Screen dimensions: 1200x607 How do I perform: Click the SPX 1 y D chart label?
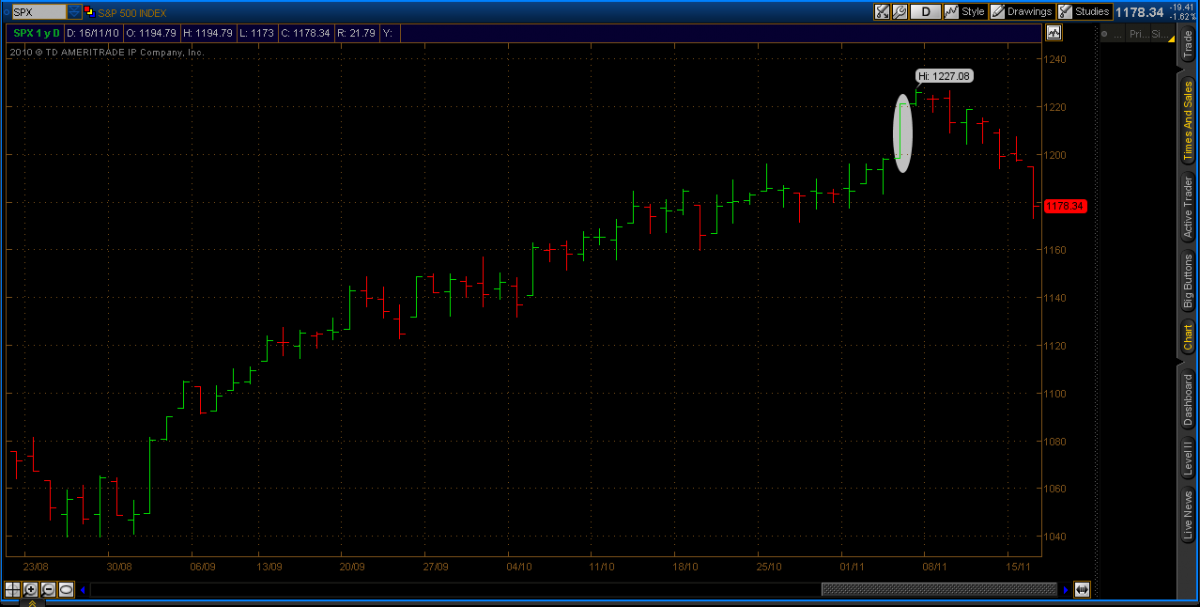pyautogui.click(x=36, y=33)
